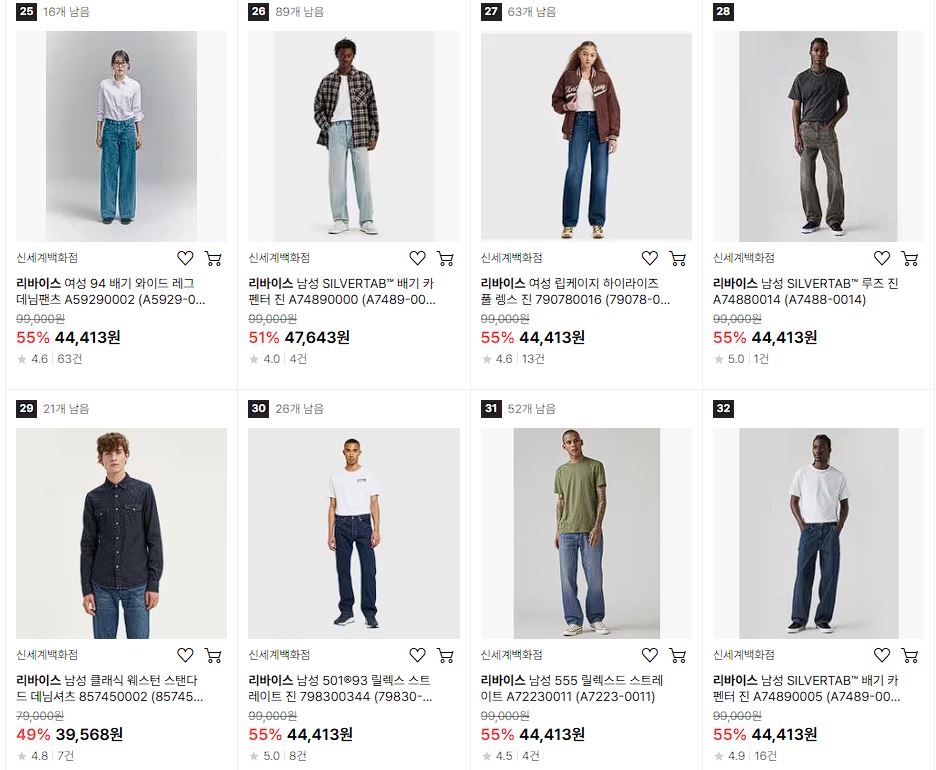This screenshot has height=770, width=936.
Task: Like product 32 with the heart icon
Action: [882, 655]
